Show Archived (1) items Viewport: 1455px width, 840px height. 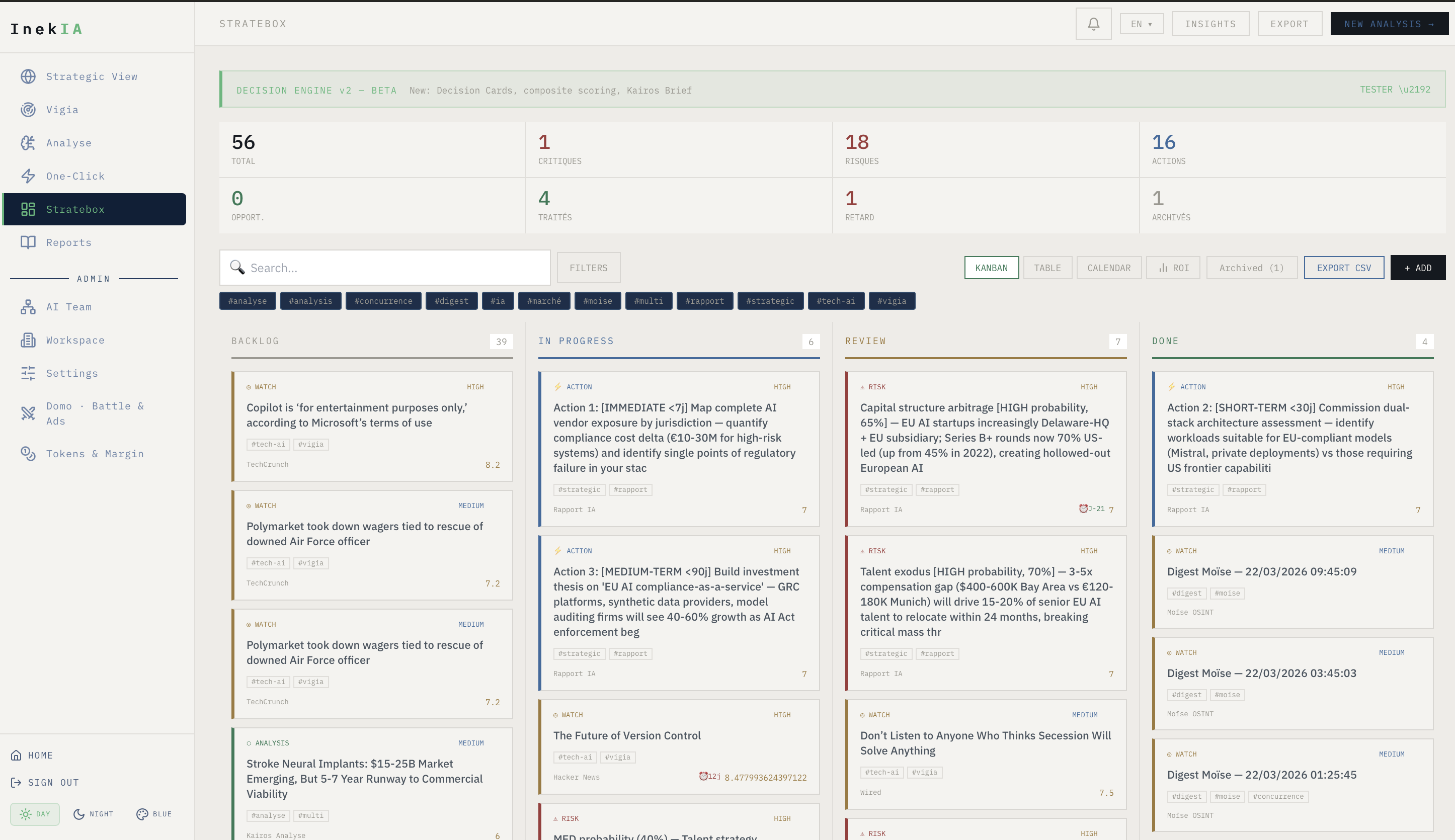(x=1251, y=268)
